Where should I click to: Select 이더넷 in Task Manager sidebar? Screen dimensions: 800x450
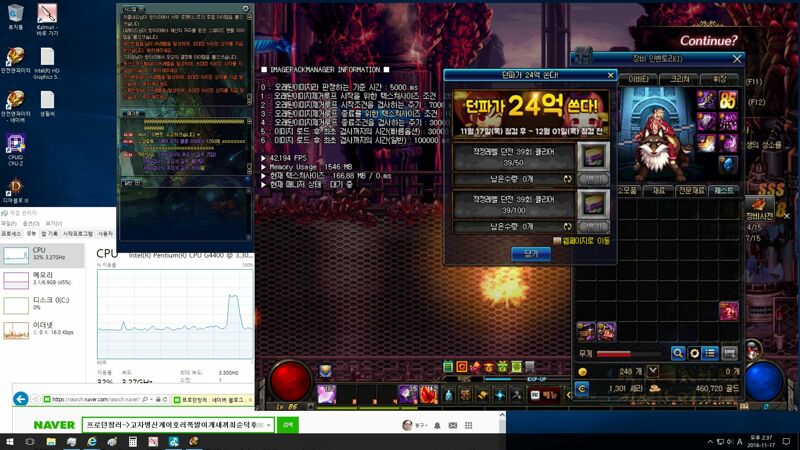[42, 329]
